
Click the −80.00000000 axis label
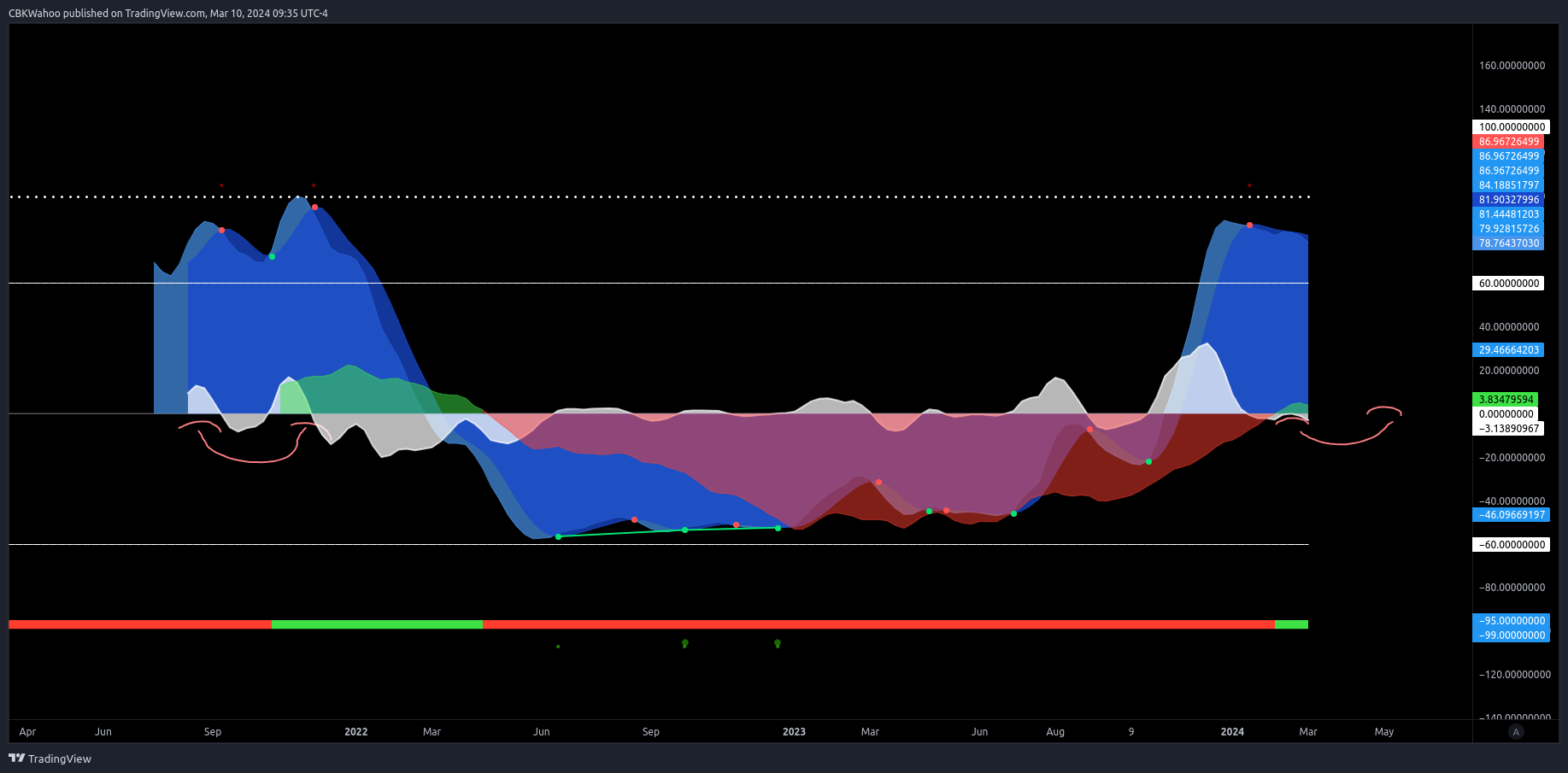click(1512, 588)
